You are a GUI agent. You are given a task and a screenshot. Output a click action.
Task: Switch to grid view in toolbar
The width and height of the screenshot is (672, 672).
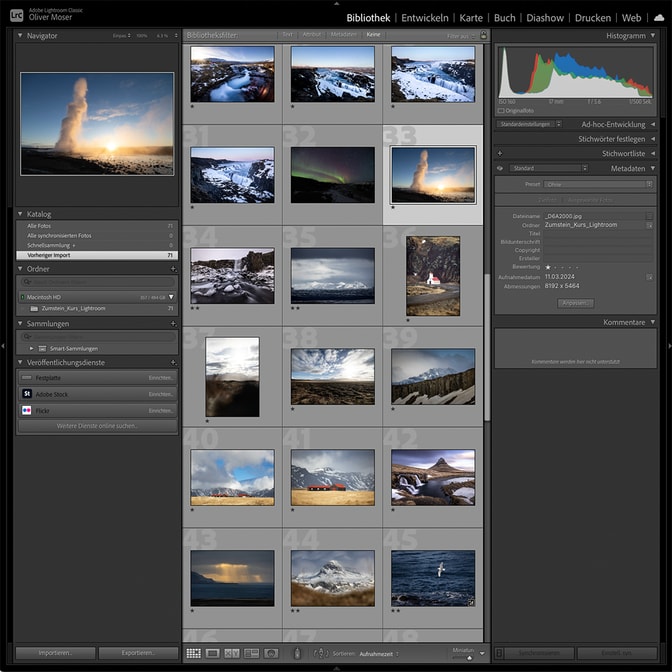pos(193,653)
